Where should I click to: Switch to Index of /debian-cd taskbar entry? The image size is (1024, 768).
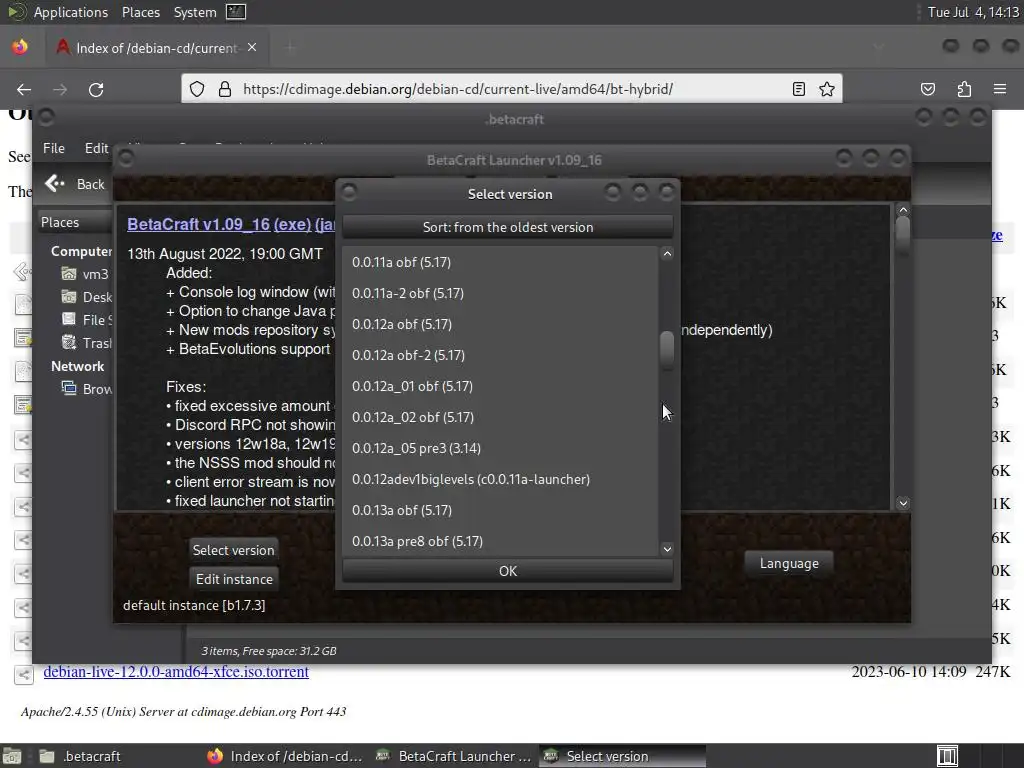point(284,756)
